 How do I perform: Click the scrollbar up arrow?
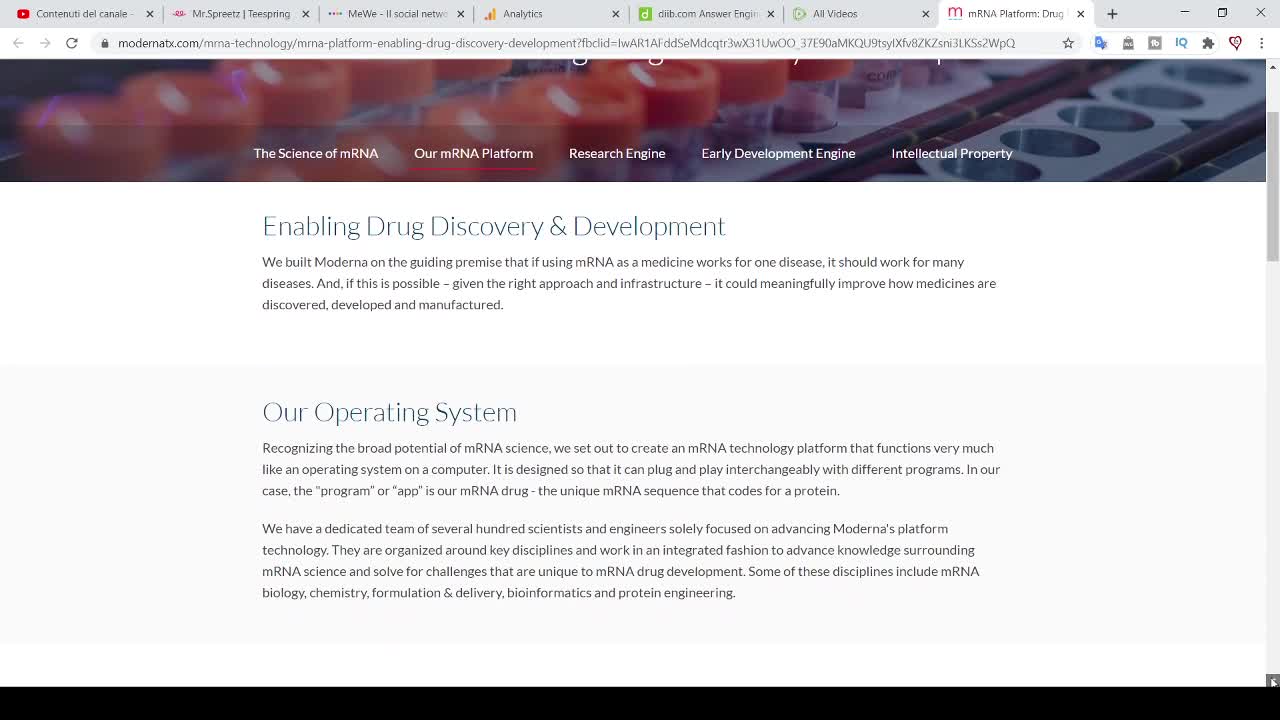pyautogui.click(x=1272, y=66)
